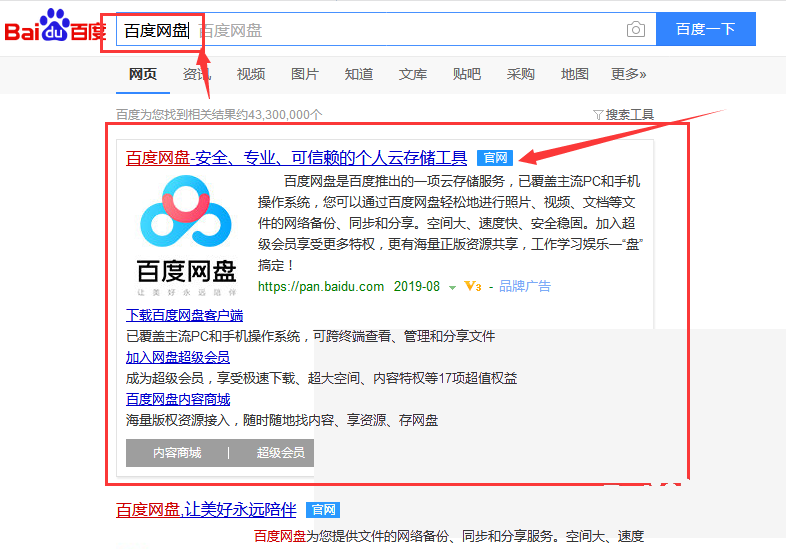This screenshot has height=549, width=786.
Task: Click the funnel icon beside 搜索工具
Action: click(598, 115)
